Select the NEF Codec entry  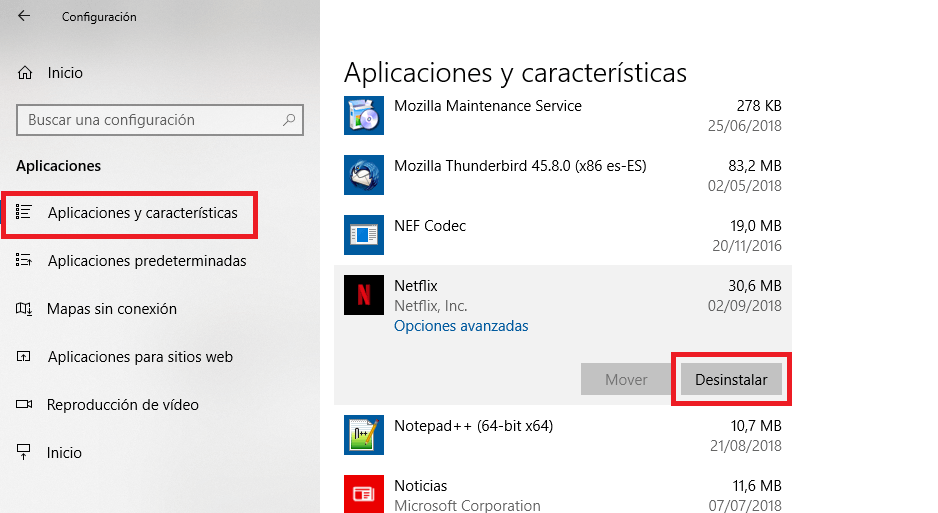coord(430,226)
